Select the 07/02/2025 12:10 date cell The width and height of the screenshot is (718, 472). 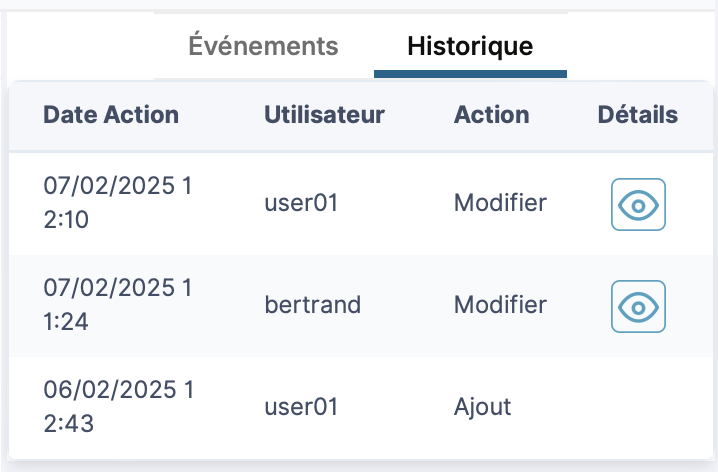coord(117,203)
